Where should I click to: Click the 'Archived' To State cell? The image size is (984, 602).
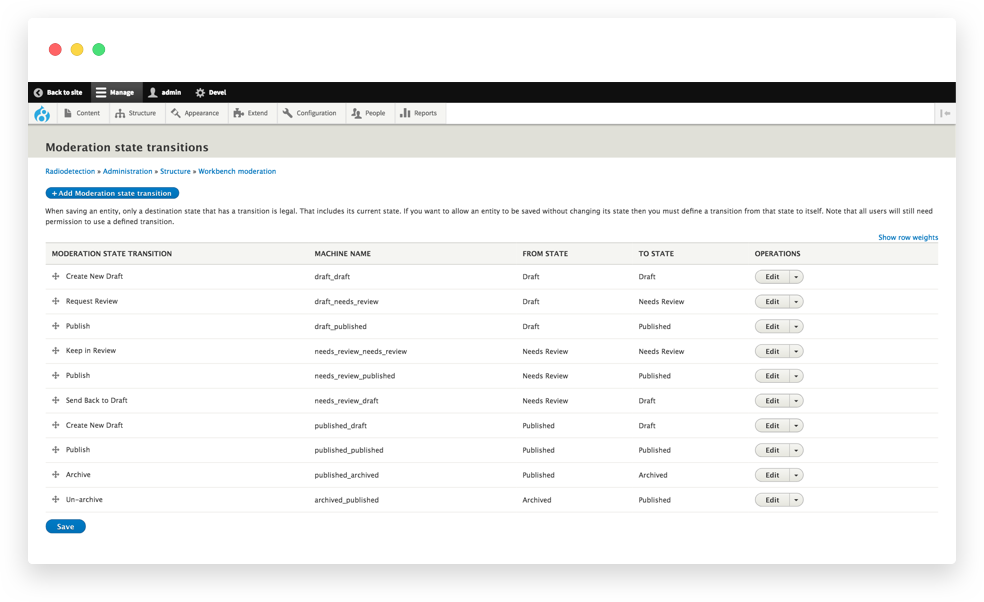click(653, 475)
